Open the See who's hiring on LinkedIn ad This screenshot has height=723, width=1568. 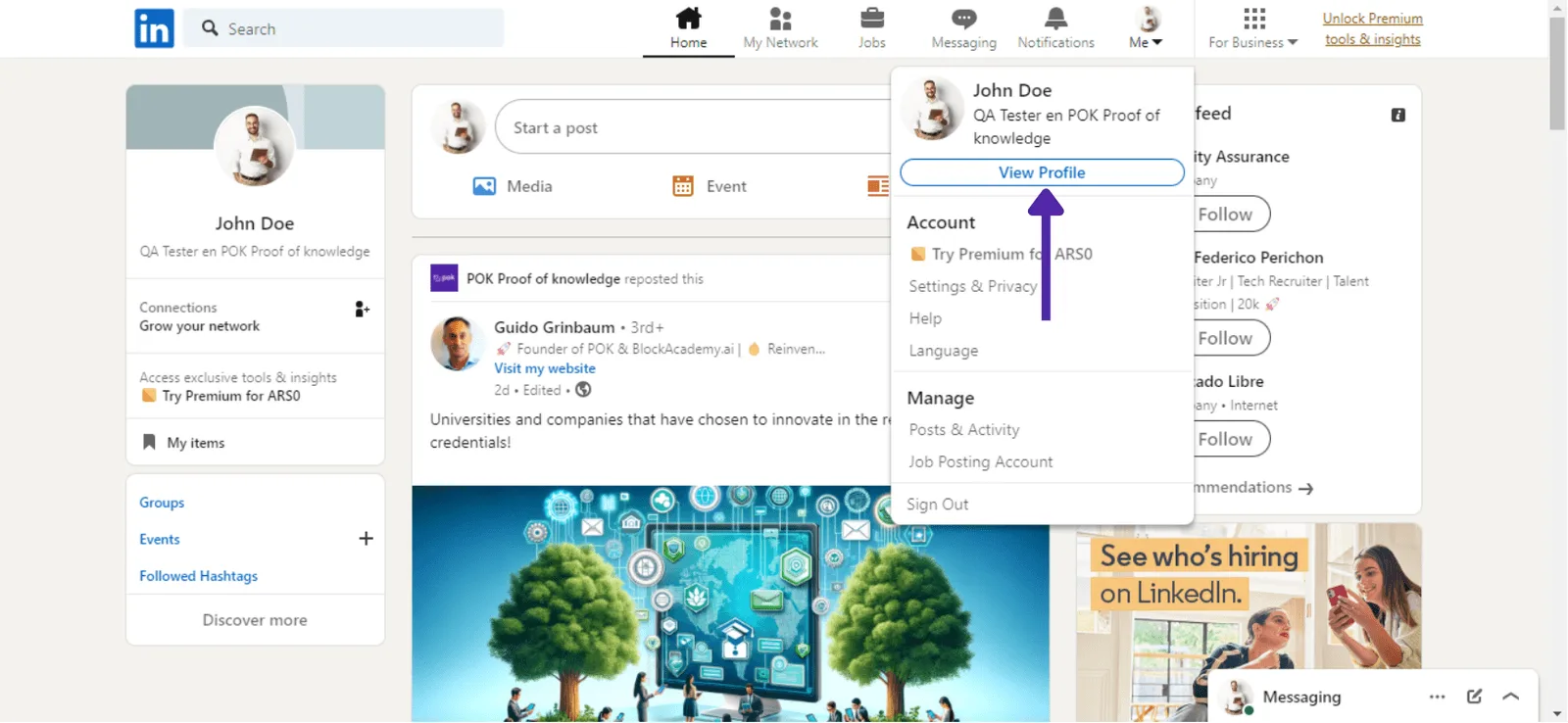[1249, 622]
